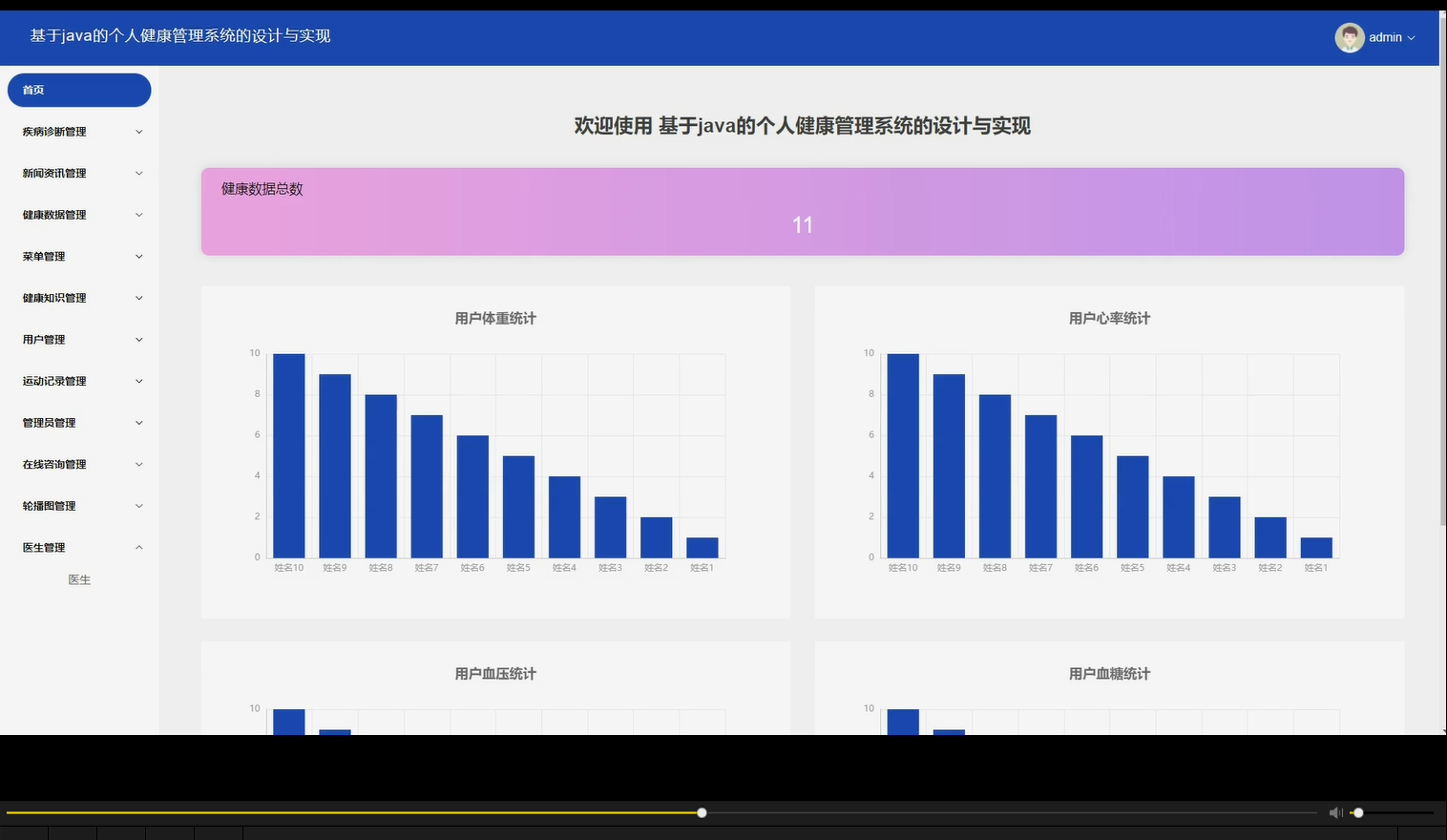This screenshot has width=1447, height=840.
Task: Click the 用户体重统计 chart title
Action: (x=495, y=318)
